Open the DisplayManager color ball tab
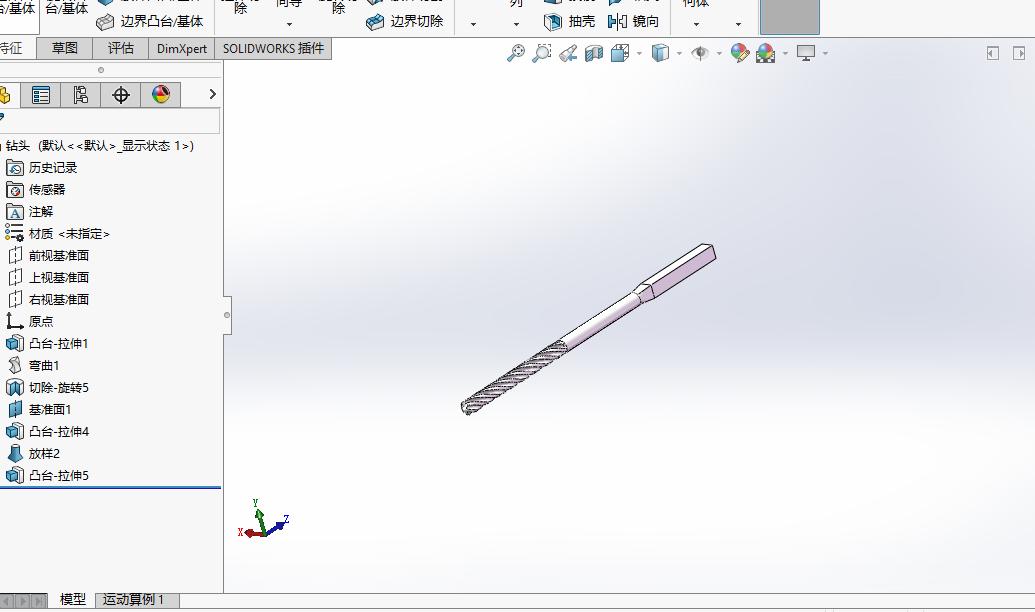The width and height of the screenshot is (1035, 612). tap(160, 95)
